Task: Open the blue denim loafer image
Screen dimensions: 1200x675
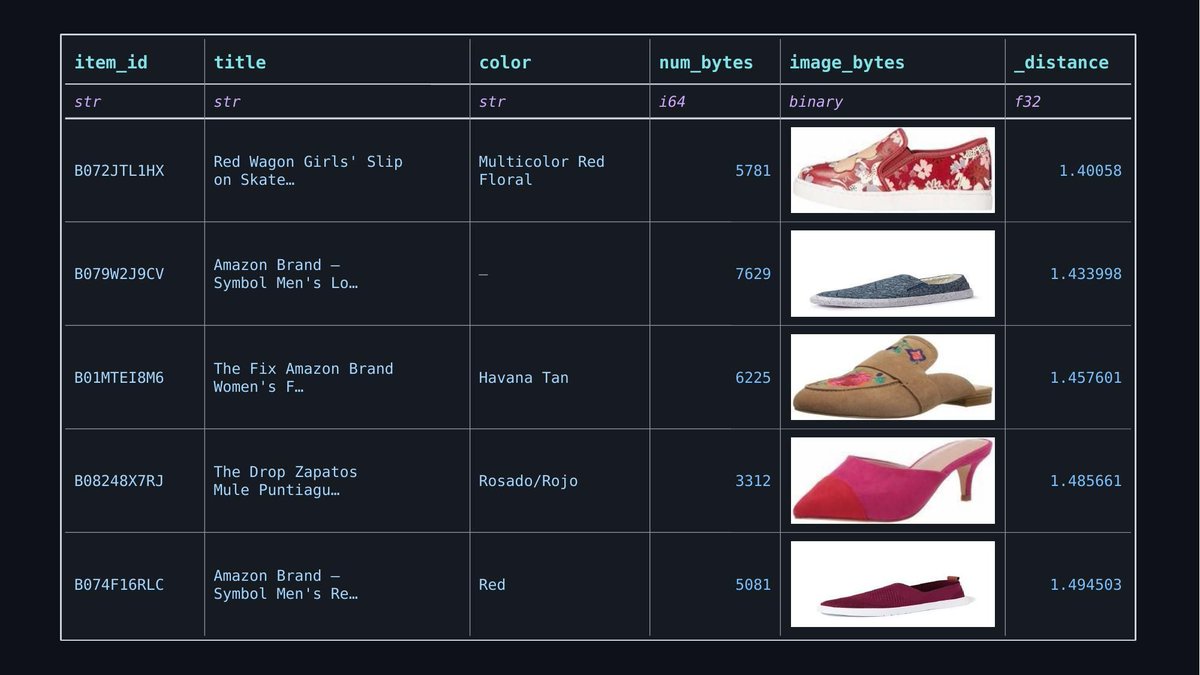Action: (x=893, y=274)
